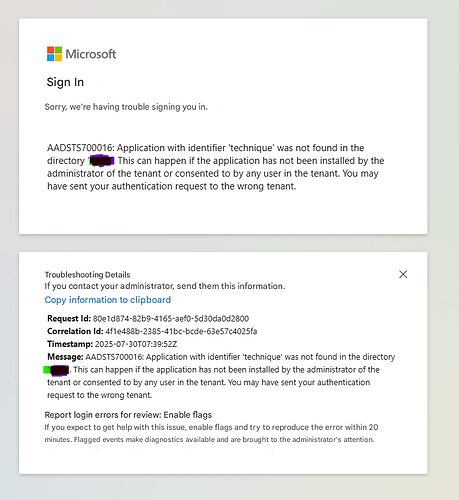Click the Troubleshooting Details heading
The width and height of the screenshot is (459, 500).
click(87, 275)
